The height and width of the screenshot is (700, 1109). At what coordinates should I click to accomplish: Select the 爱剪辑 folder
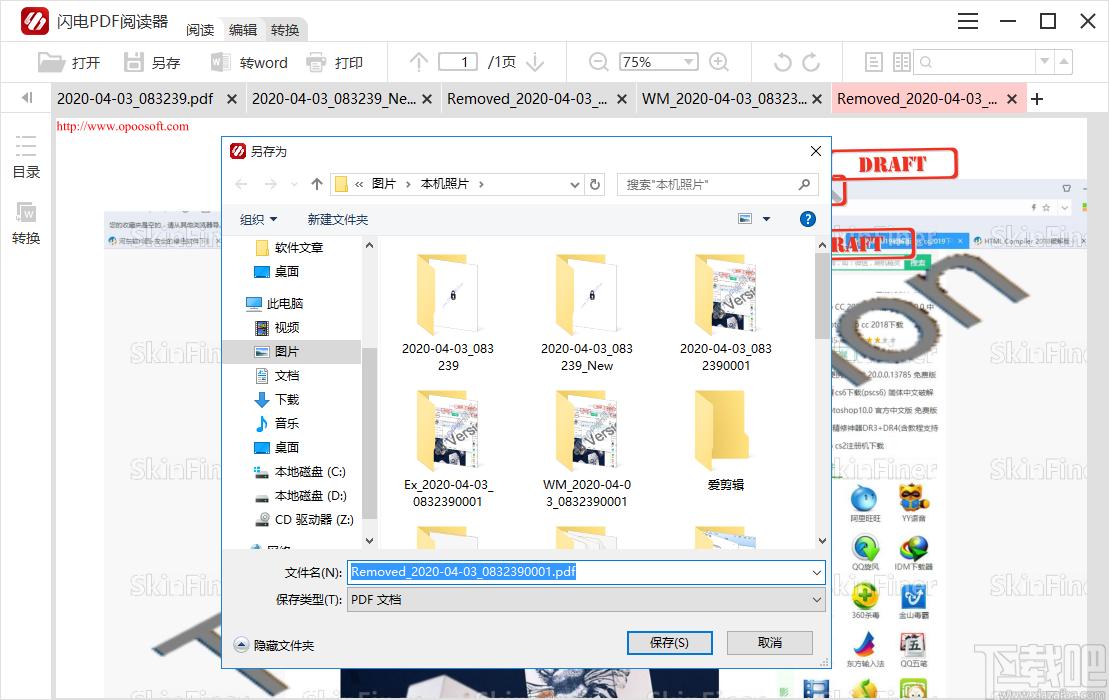[726, 442]
